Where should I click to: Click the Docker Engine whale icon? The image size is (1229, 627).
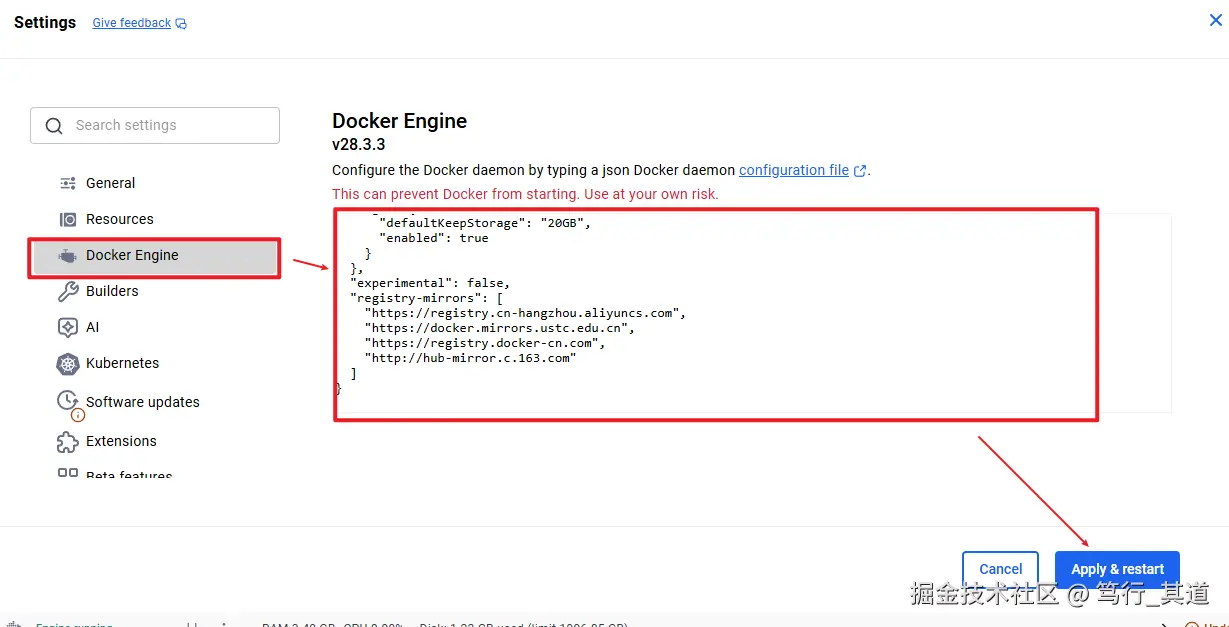(68, 255)
